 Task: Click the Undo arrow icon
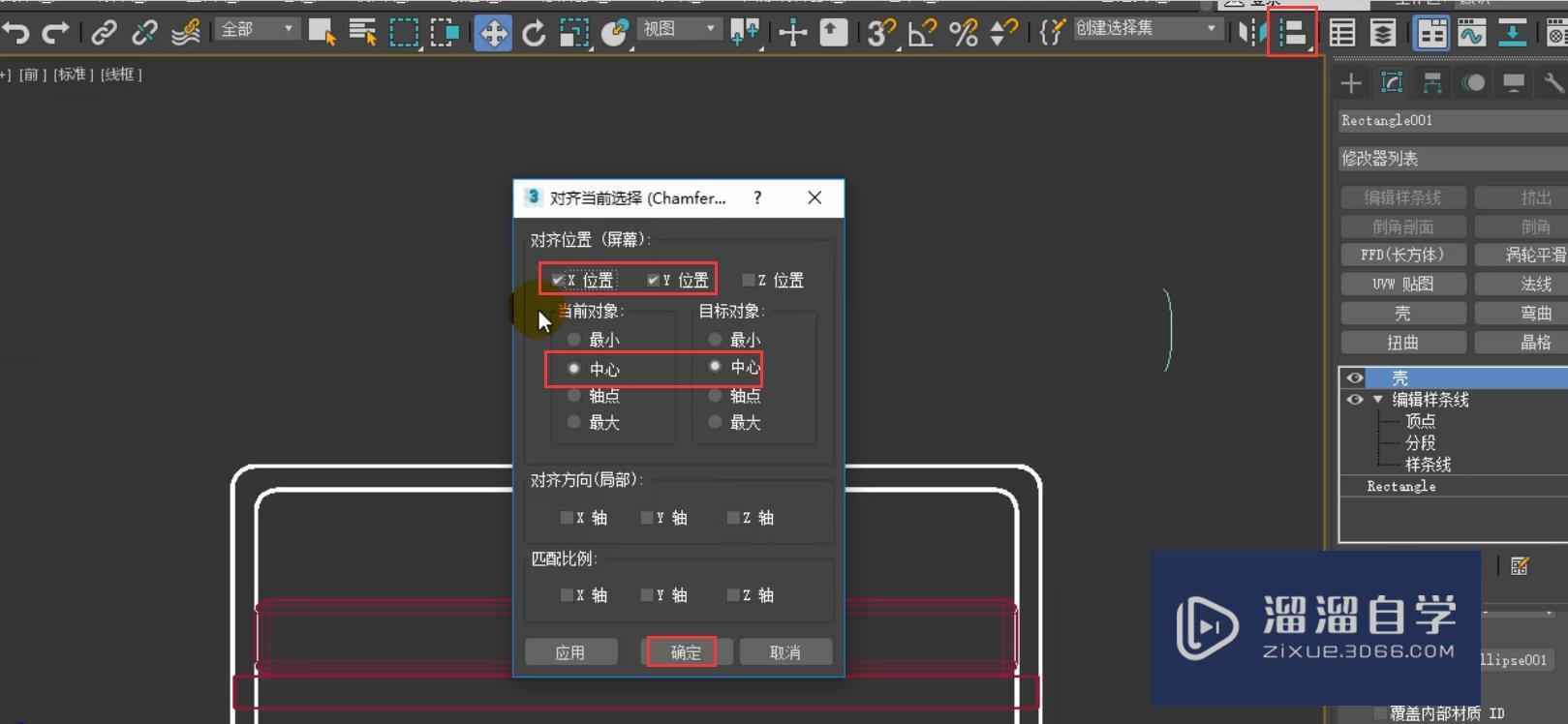point(15,33)
